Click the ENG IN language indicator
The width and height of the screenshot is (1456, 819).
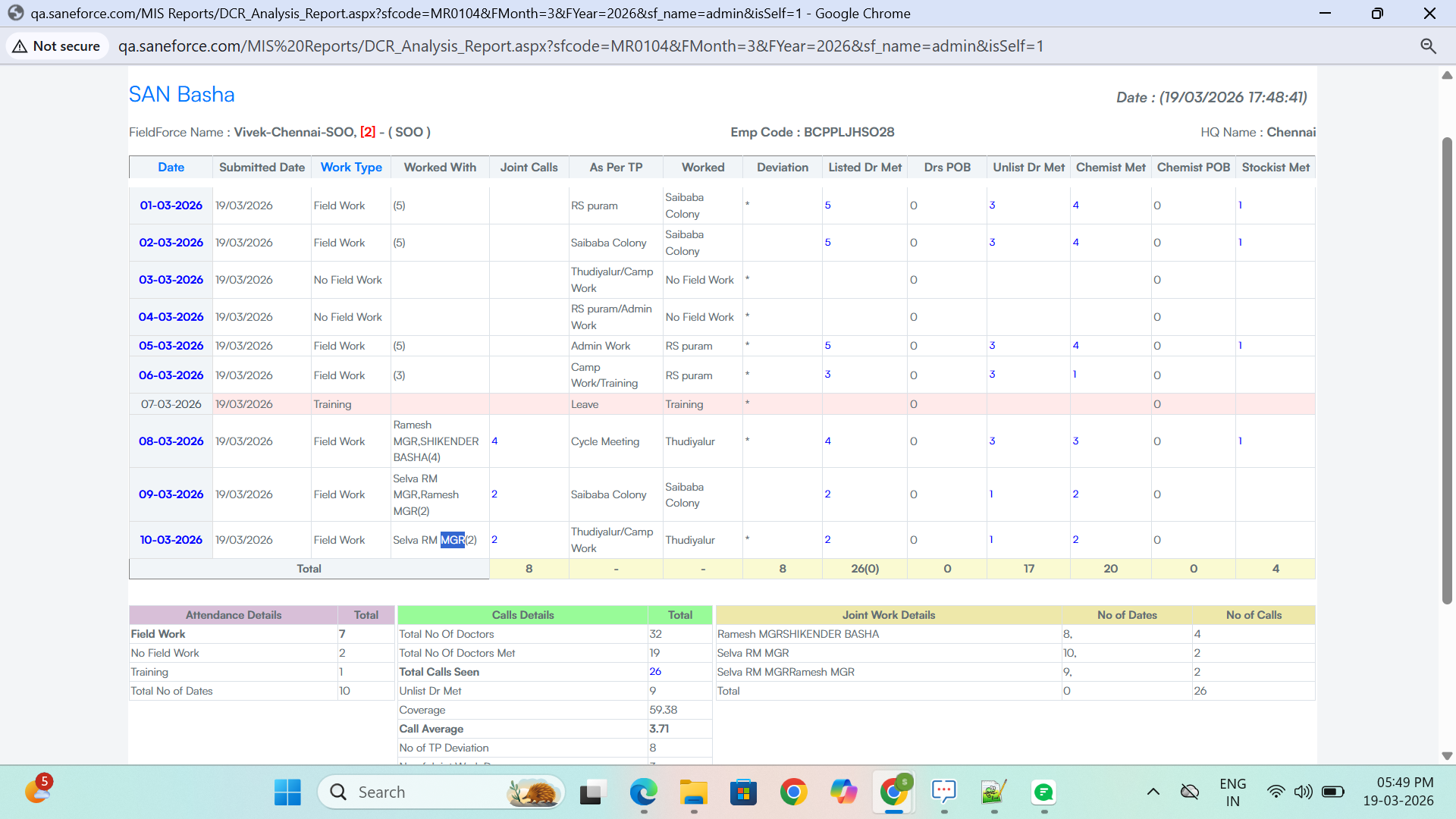tap(1232, 792)
